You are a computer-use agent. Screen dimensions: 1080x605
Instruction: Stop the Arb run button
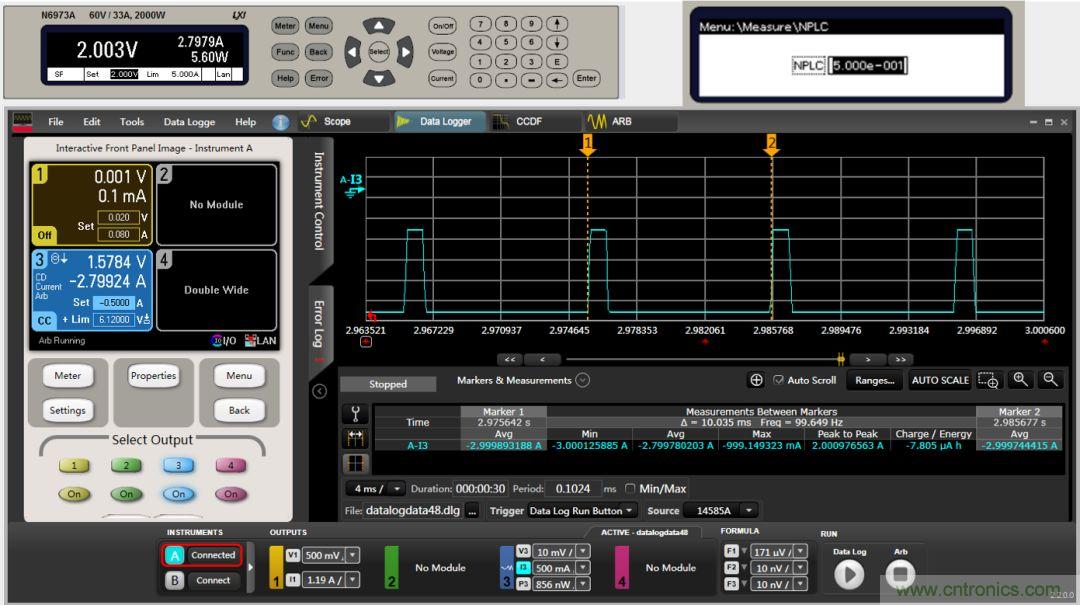(901, 574)
